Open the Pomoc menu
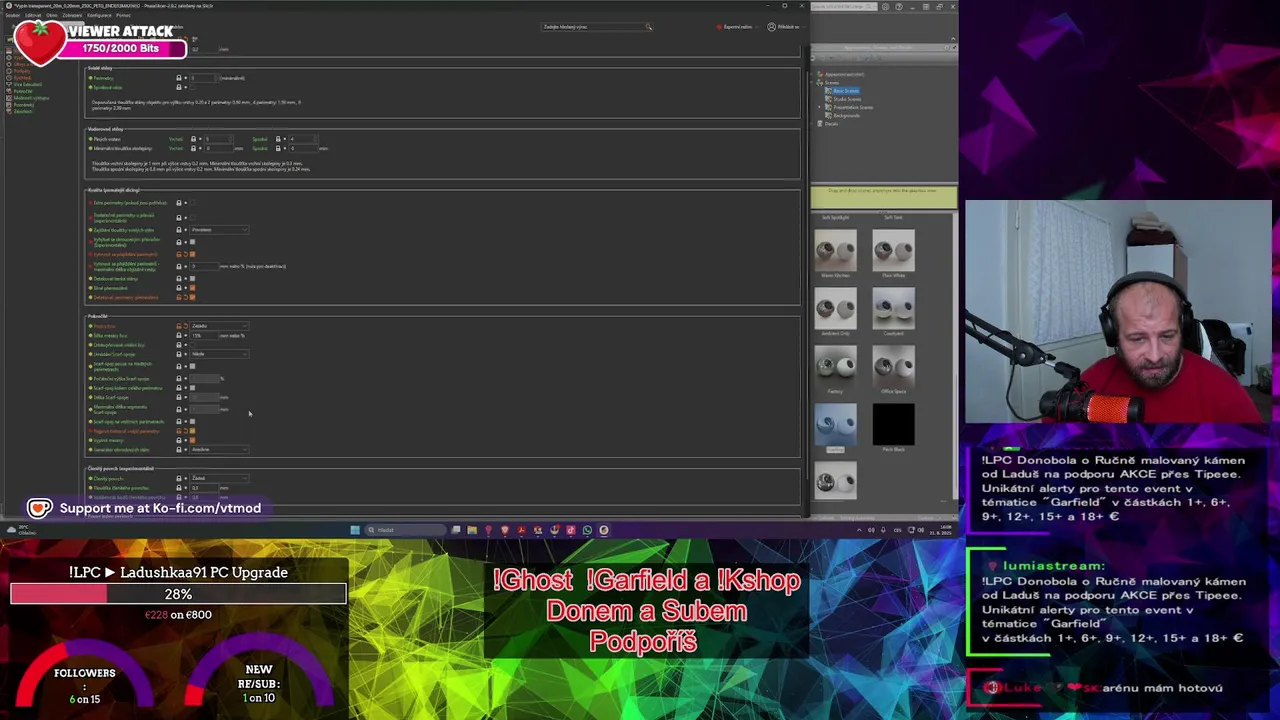 tap(123, 15)
